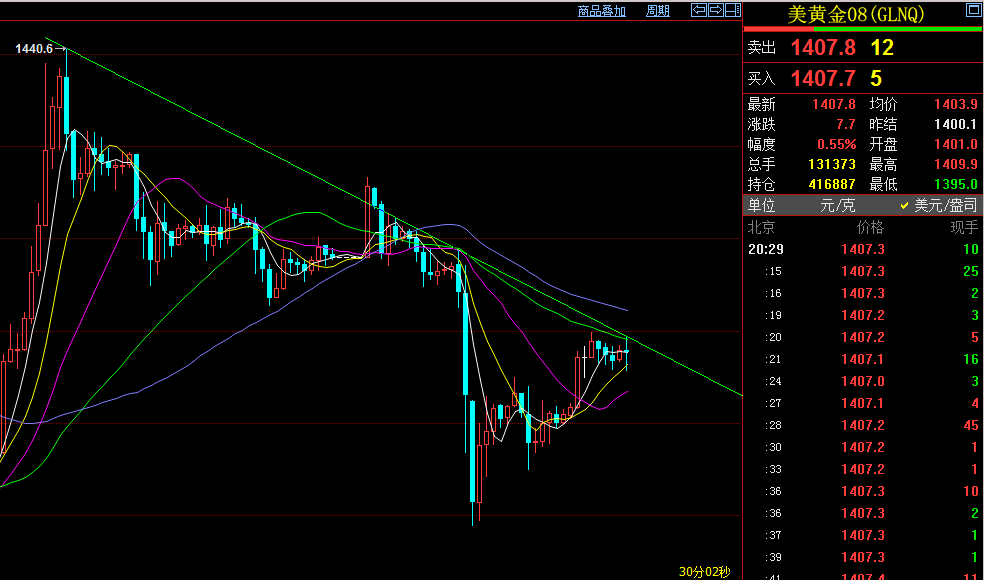Select the :33 tick row price 1407.2
This screenshot has width=984, height=580.
click(x=863, y=469)
